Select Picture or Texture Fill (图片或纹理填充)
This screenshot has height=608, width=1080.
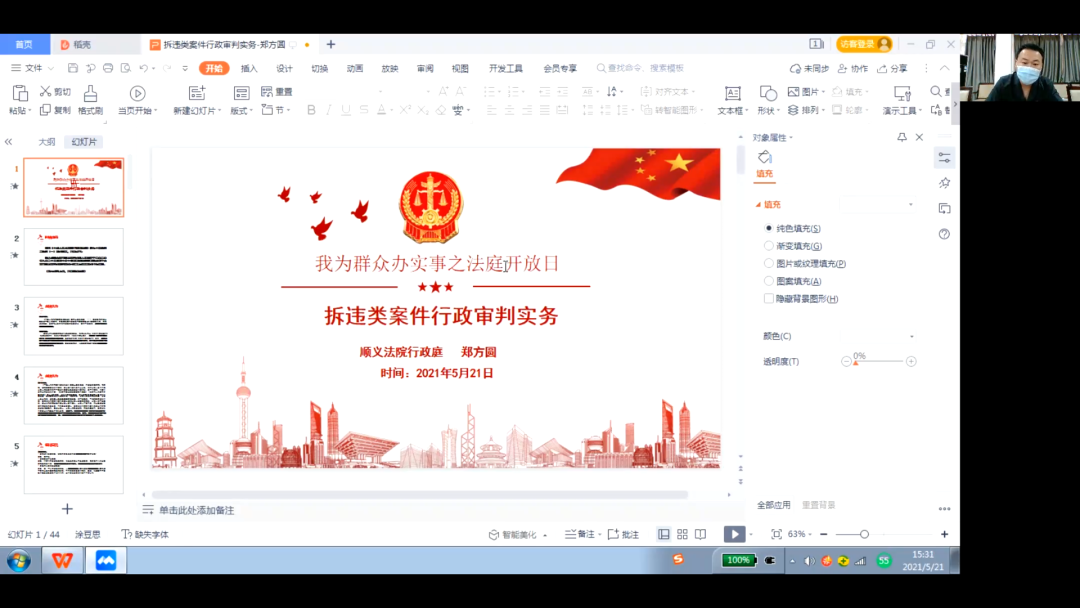click(769, 263)
